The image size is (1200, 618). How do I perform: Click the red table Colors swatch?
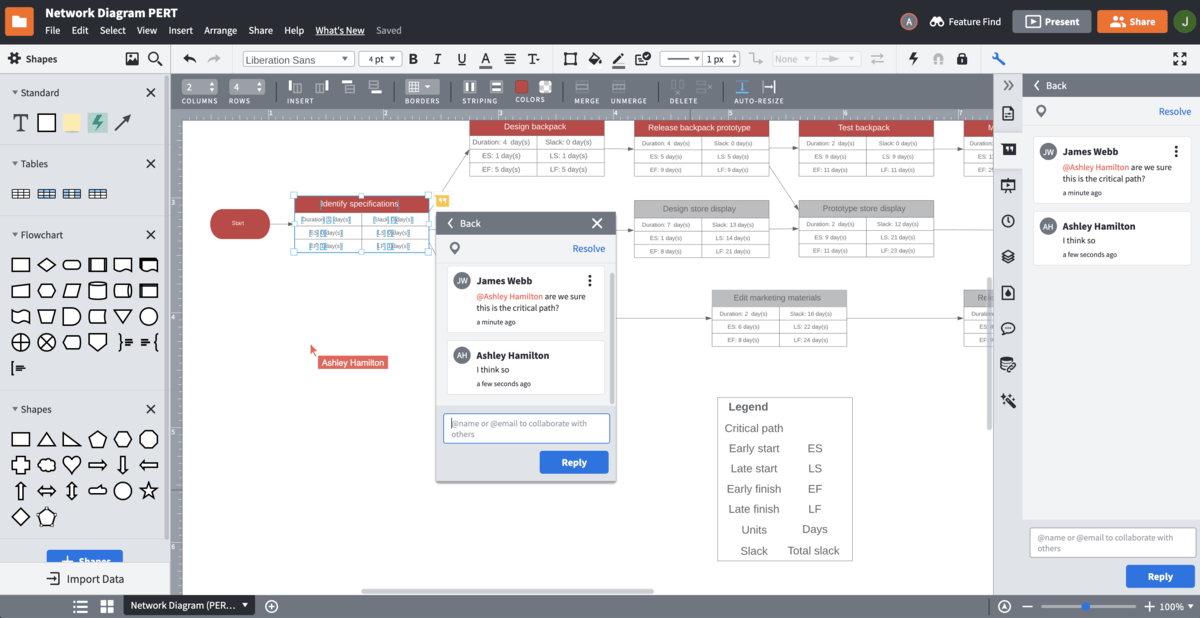coord(521,87)
